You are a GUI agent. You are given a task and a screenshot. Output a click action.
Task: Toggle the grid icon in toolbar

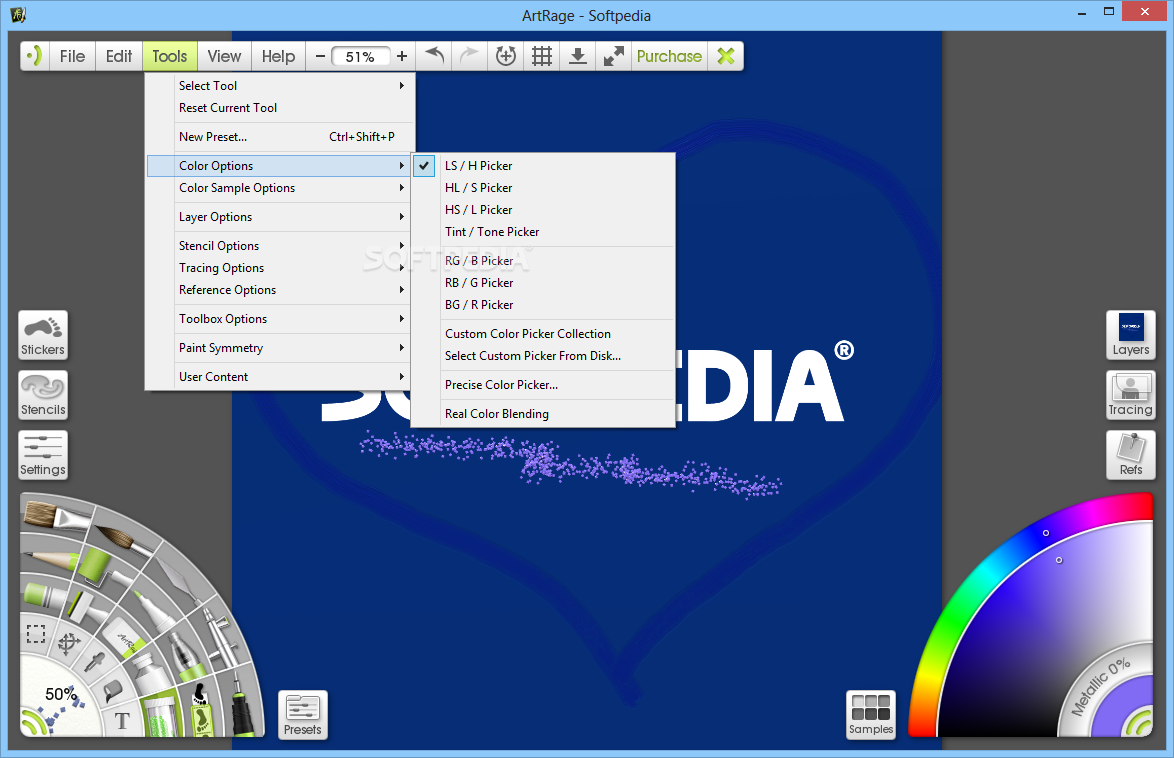(541, 56)
